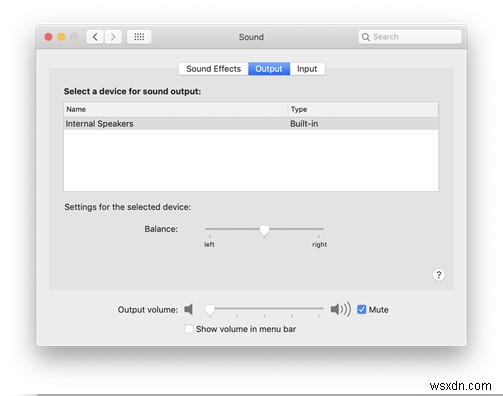Click the low volume speaker icon
Viewport: 503px width, 396px height.
click(x=189, y=309)
